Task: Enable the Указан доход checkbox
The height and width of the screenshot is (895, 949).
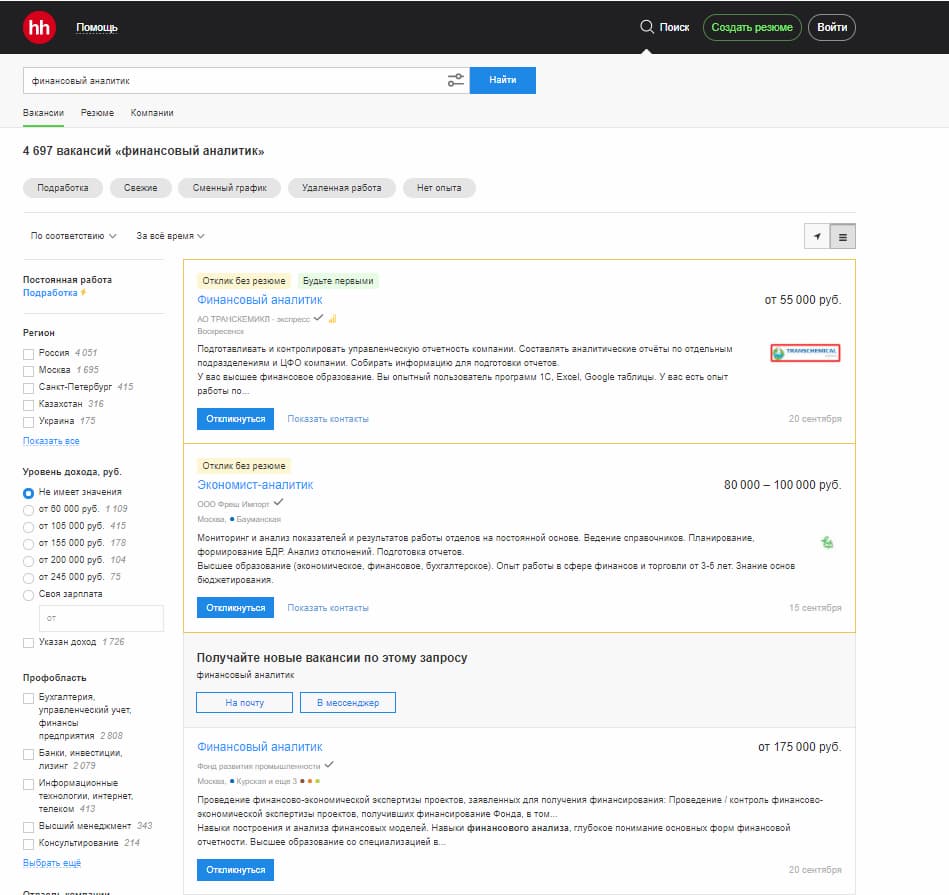Action: point(28,642)
